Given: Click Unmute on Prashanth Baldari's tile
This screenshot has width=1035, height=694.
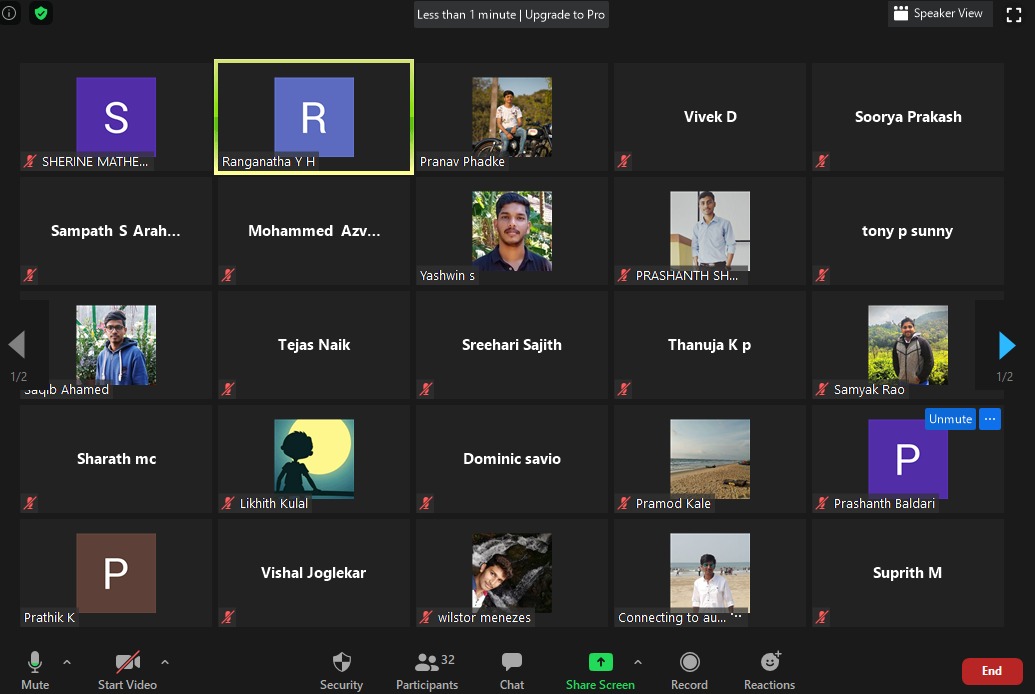Looking at the screenshot, I should 950,419.
